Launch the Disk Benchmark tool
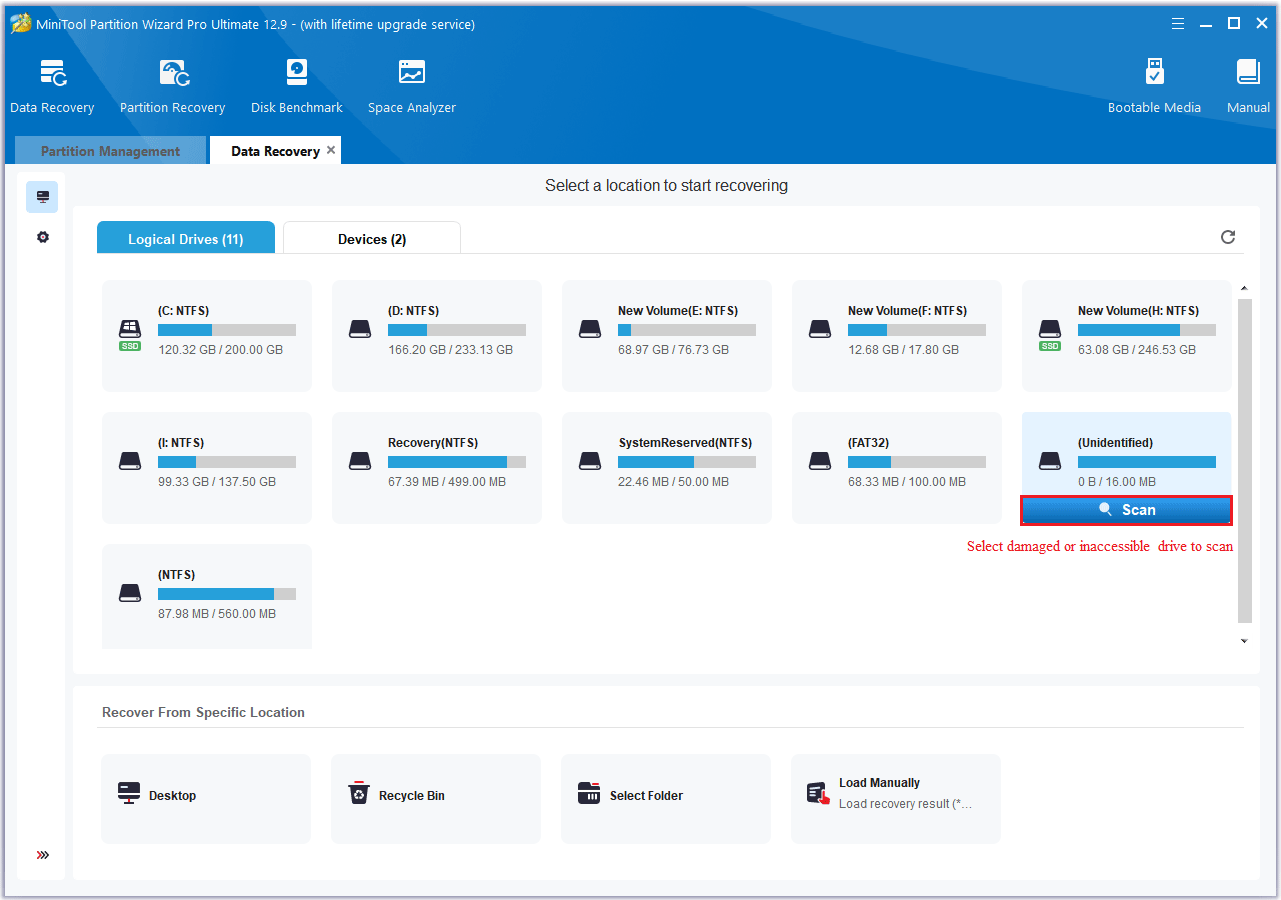 point(297,86)
